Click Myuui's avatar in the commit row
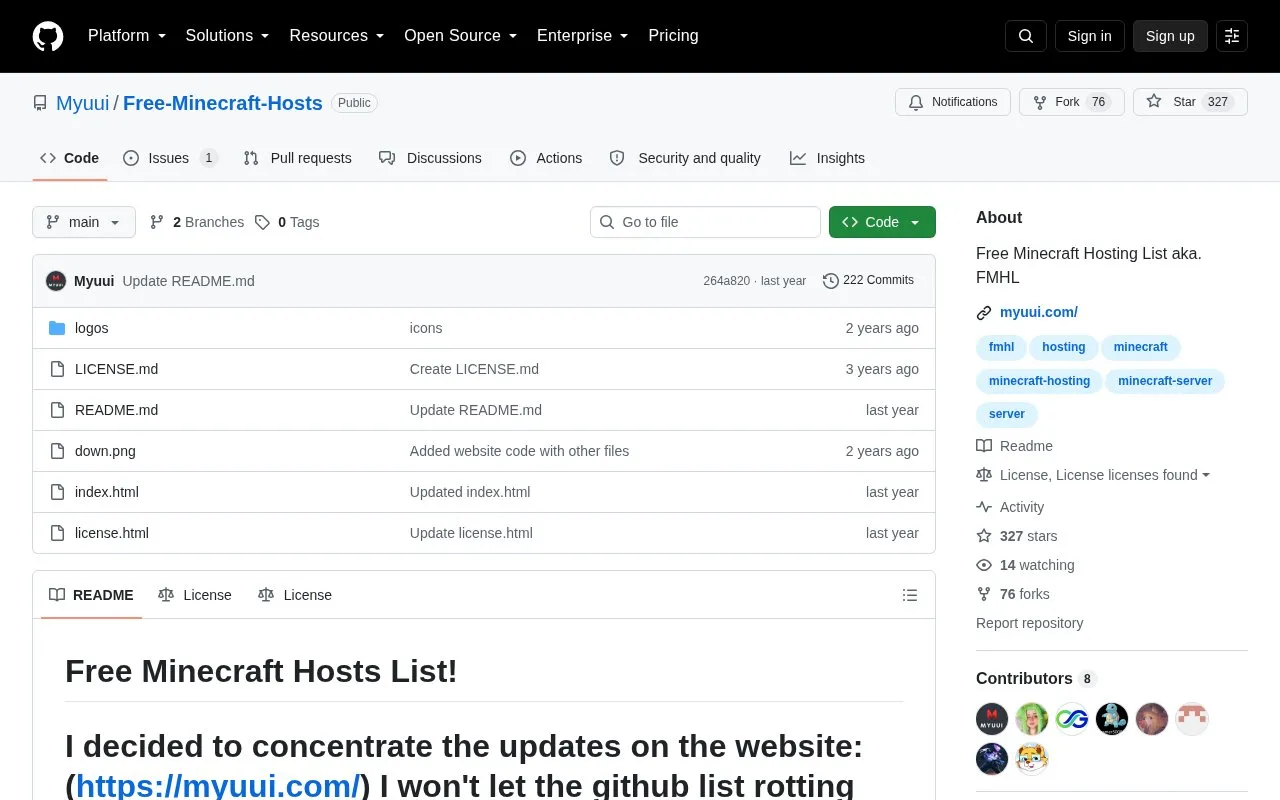This screenshot has height=800, width=1280. pyautogui.click(x=56, y=281)
